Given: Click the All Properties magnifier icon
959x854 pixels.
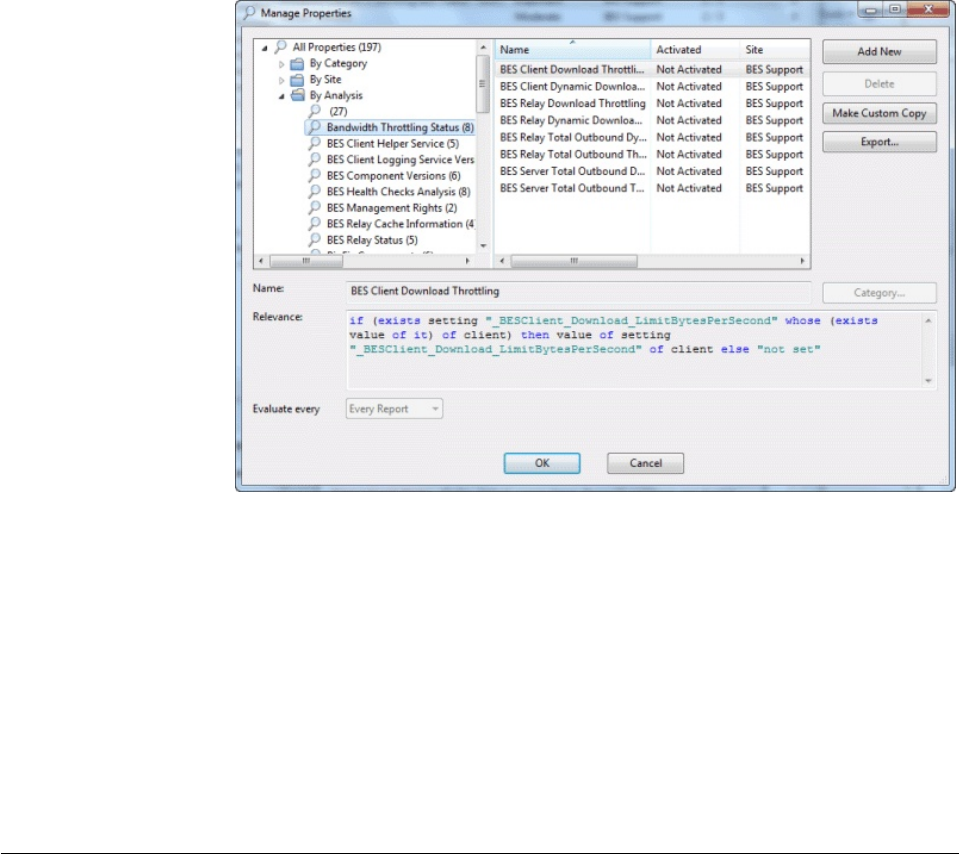Looking at the screenshot, I should (280, 47).
